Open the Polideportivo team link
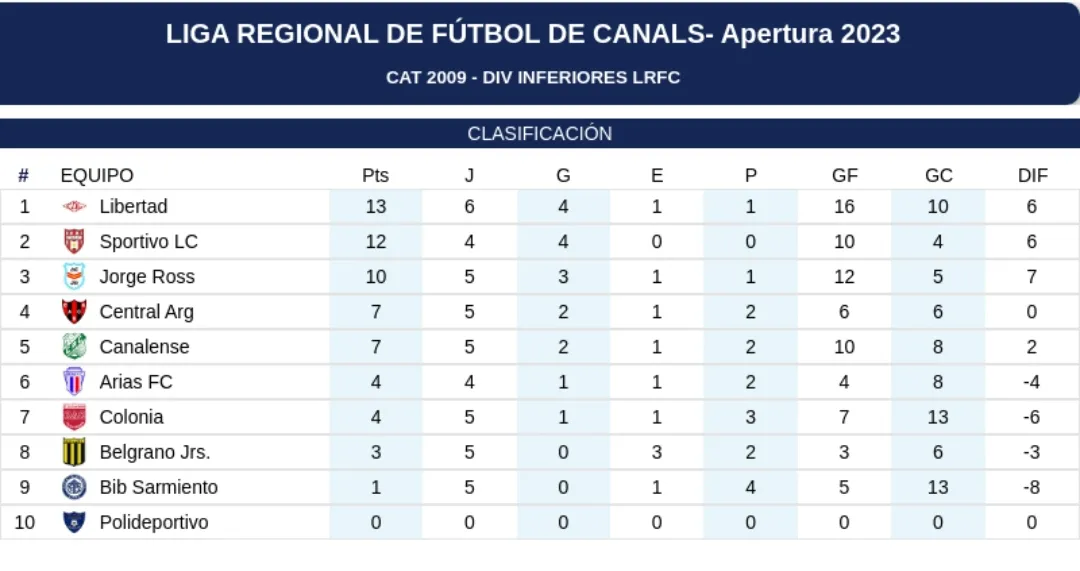 [x=154, y=522]
